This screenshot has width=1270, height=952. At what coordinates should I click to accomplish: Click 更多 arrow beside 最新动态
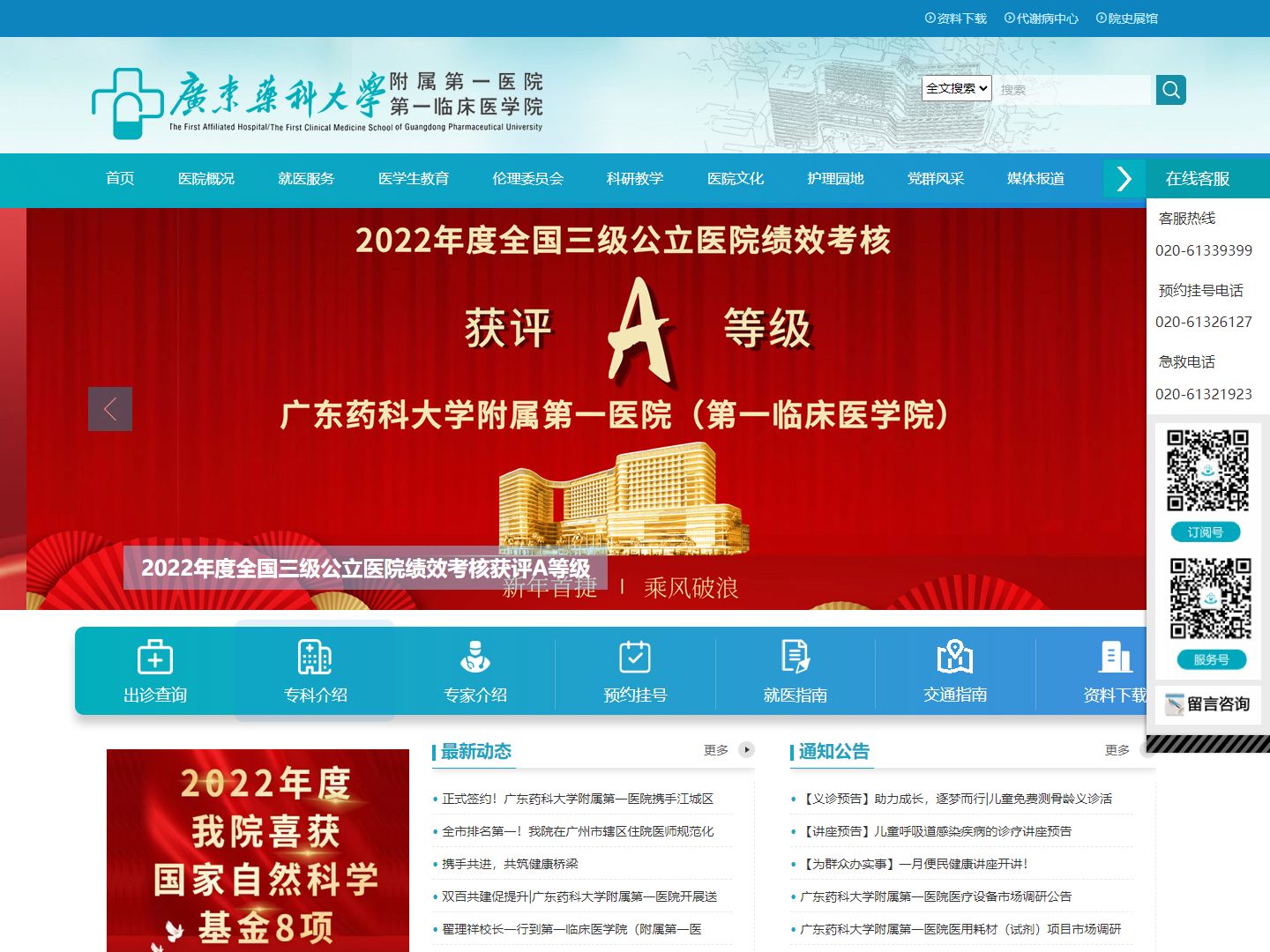pos(746,750)
